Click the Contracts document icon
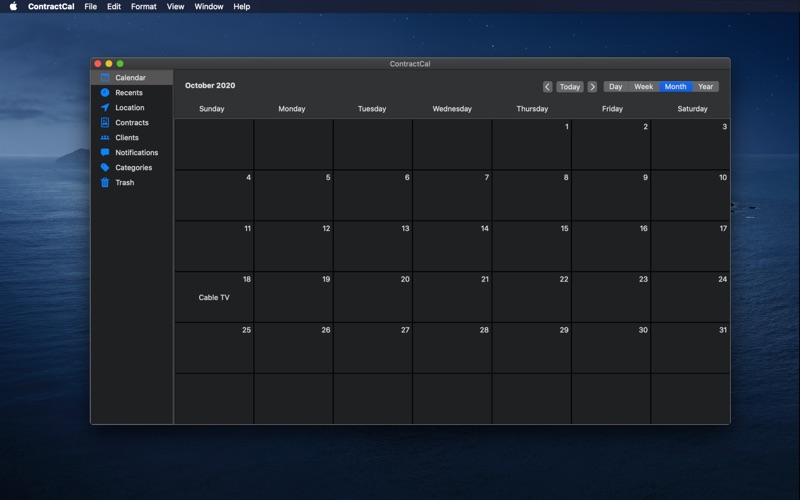 point(105,122)
